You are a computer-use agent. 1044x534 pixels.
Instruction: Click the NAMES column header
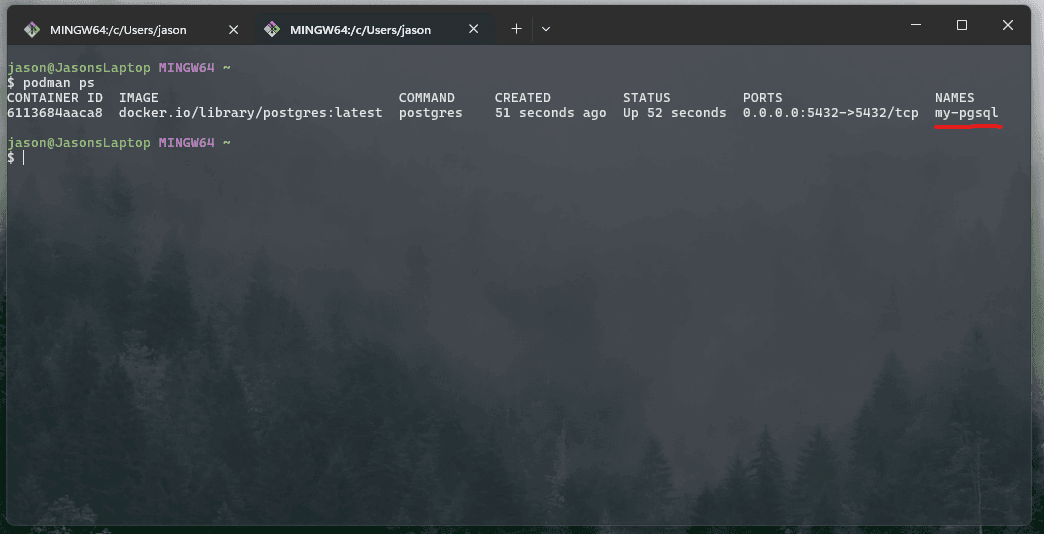point(954,98)
